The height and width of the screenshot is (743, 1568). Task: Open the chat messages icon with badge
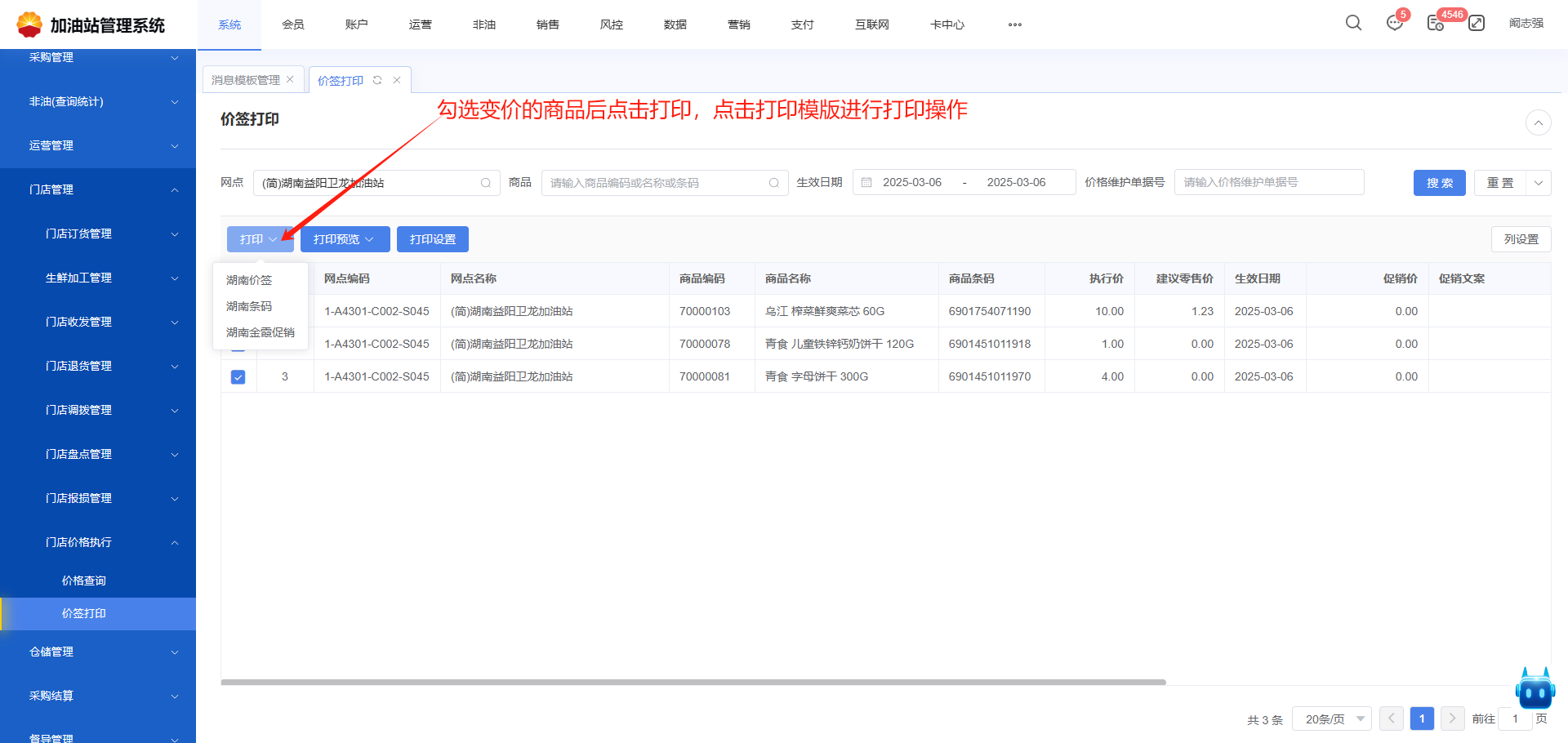(1394, 23)
